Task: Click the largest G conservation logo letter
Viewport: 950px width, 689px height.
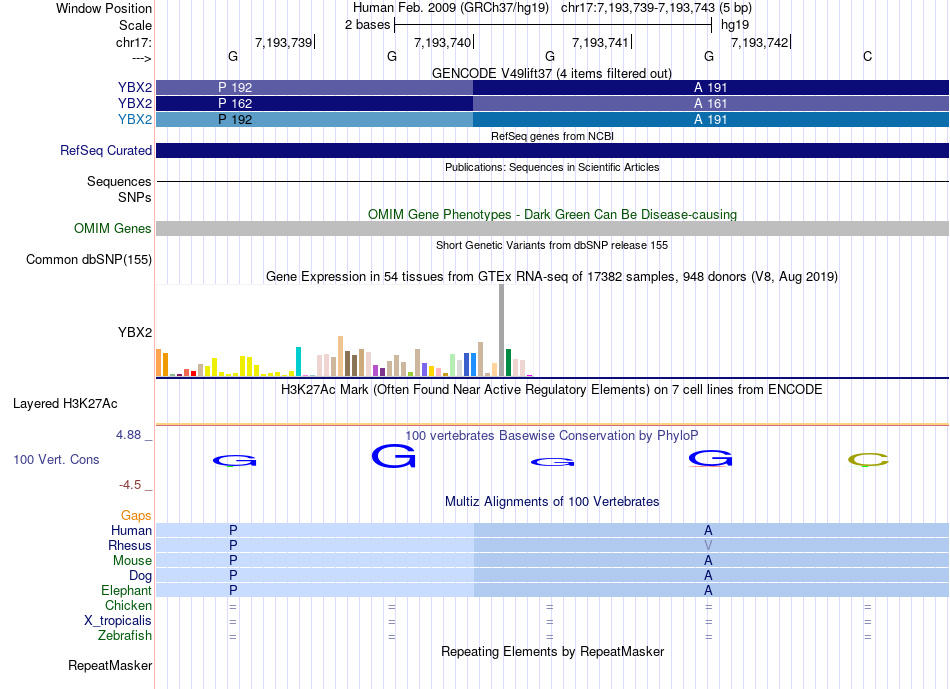Action: coord(393,456)
